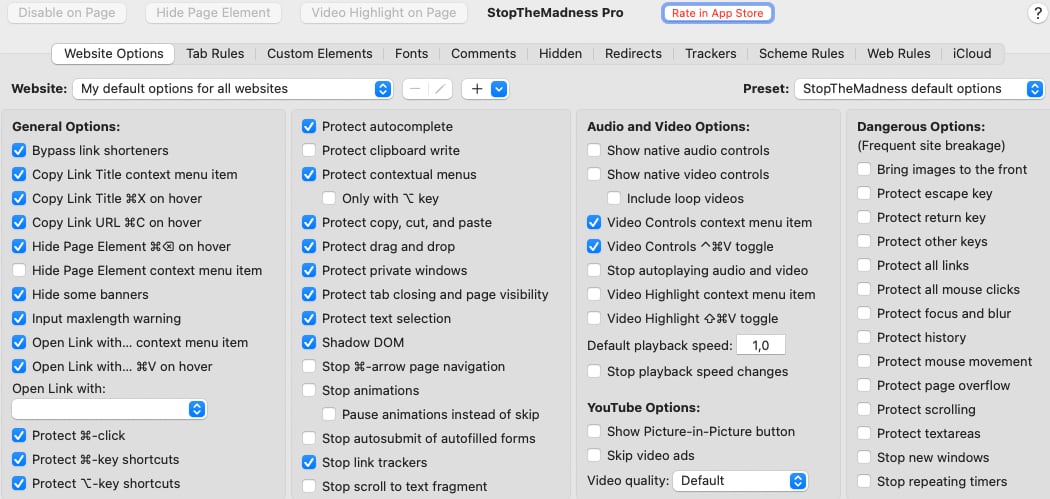Open the Preset dropdown

tap(919, 89)
